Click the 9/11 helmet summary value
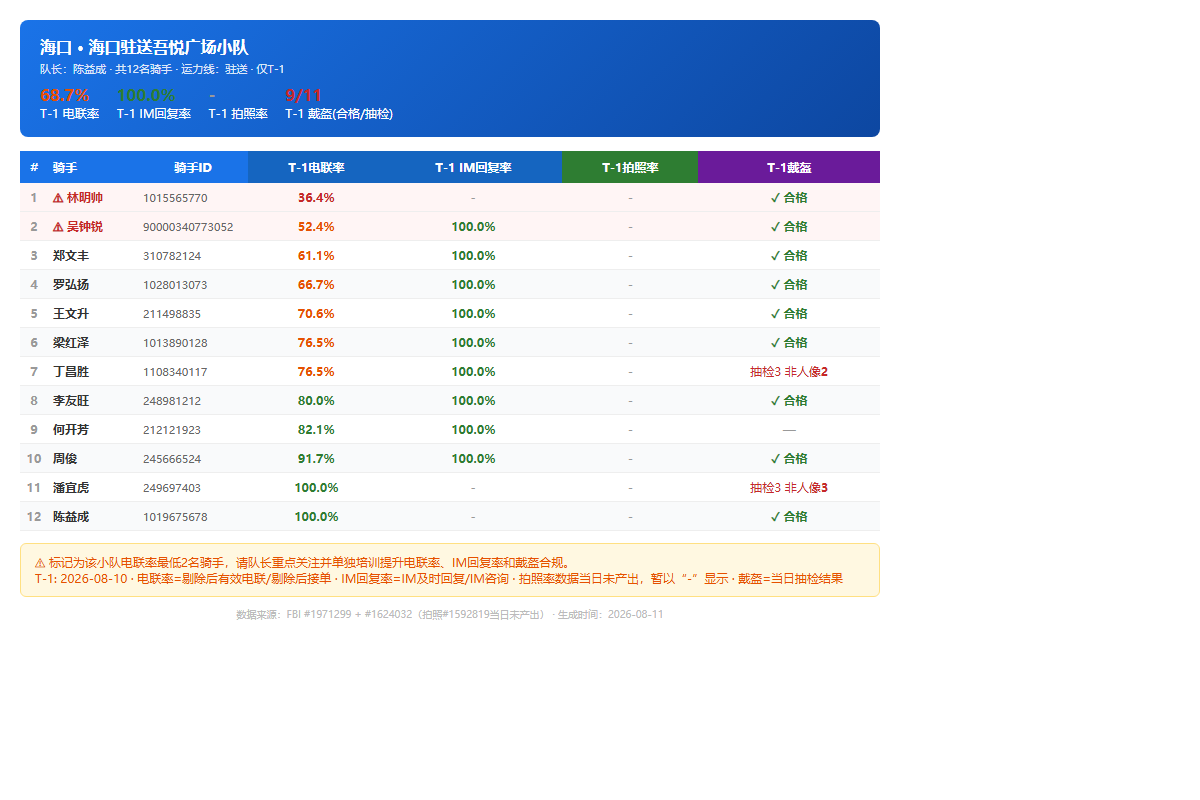Image resolution: width=1200 pixels, height=800 pixels. tap(304, 96)
